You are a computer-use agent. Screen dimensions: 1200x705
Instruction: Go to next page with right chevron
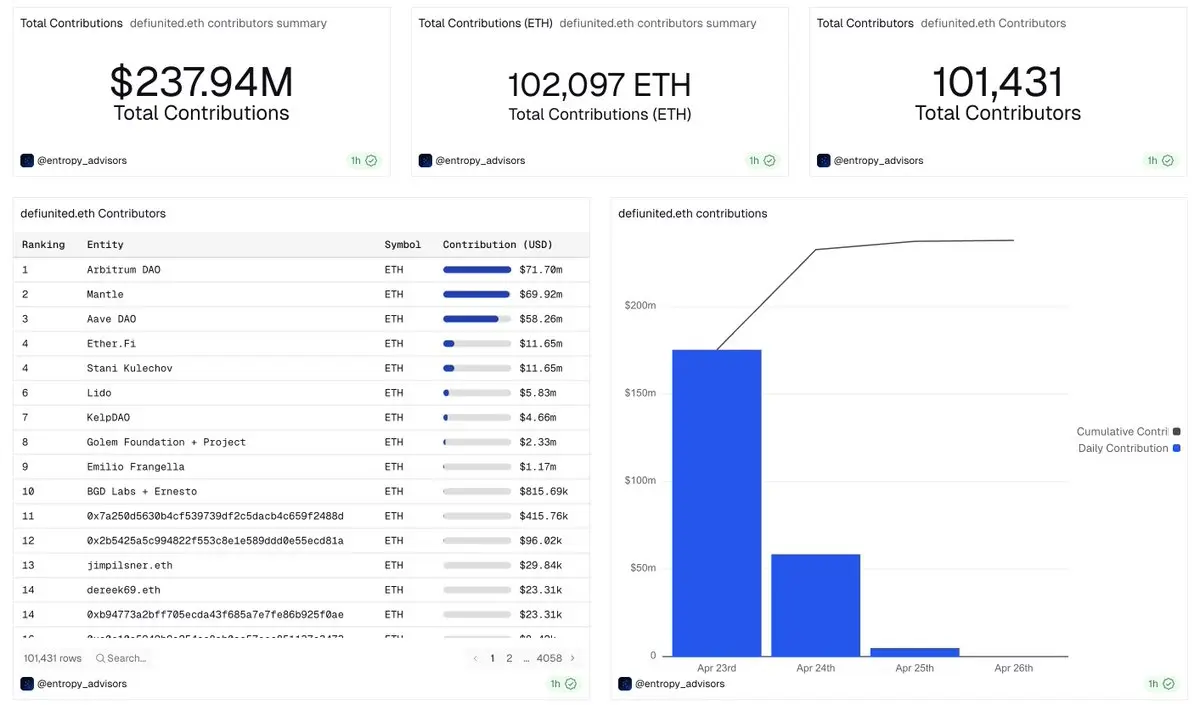pyautogui.click(x=573, y=658)
